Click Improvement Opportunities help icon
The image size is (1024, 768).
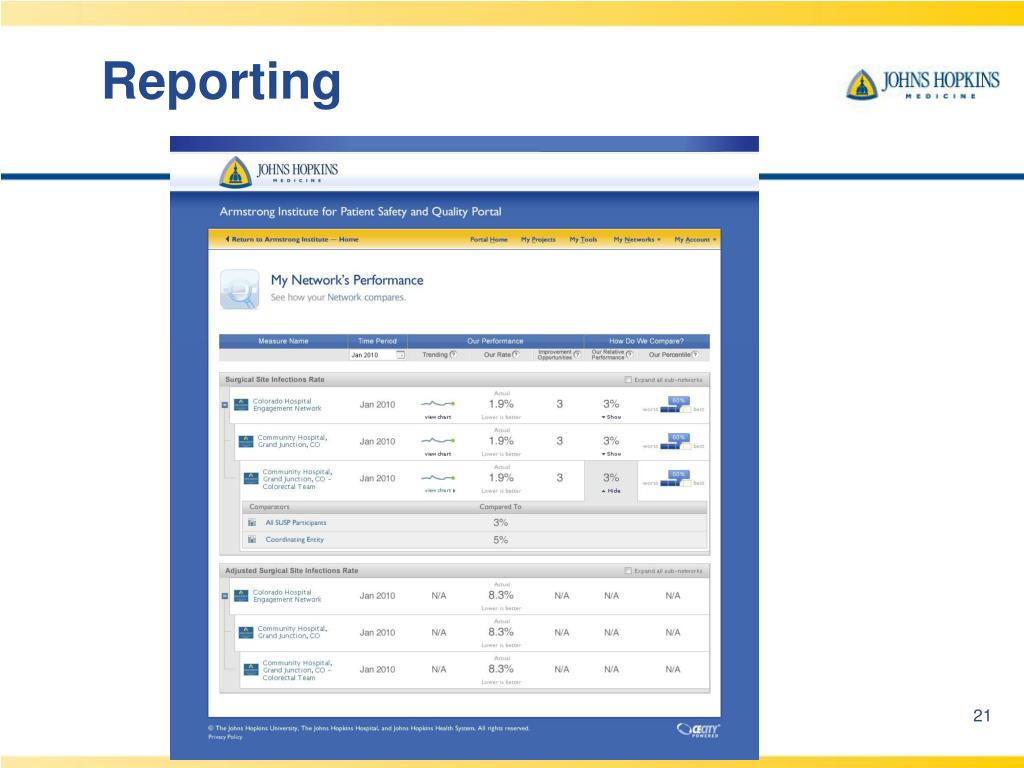coord(577,354)
